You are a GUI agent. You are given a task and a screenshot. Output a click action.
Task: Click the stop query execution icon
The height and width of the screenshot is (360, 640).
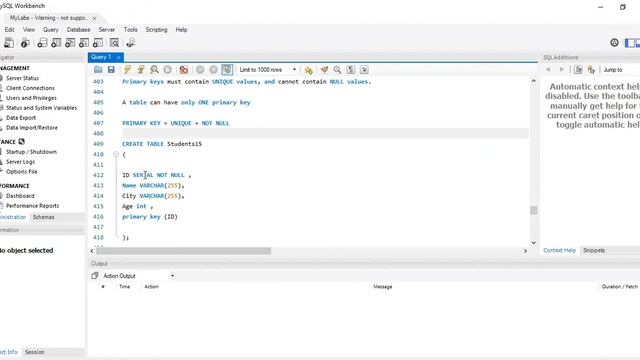(167, 70)
